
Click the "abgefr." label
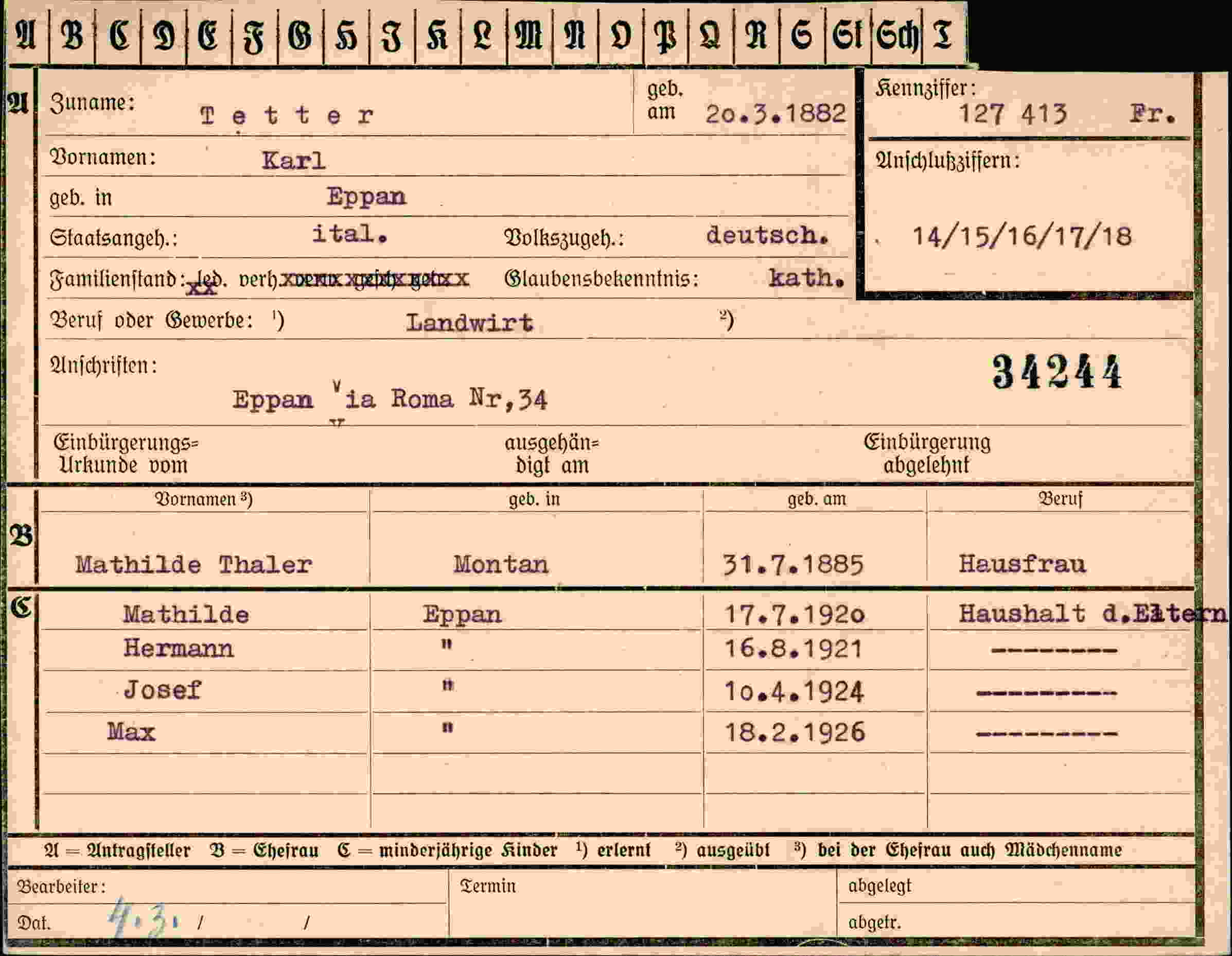click(874, 922)
